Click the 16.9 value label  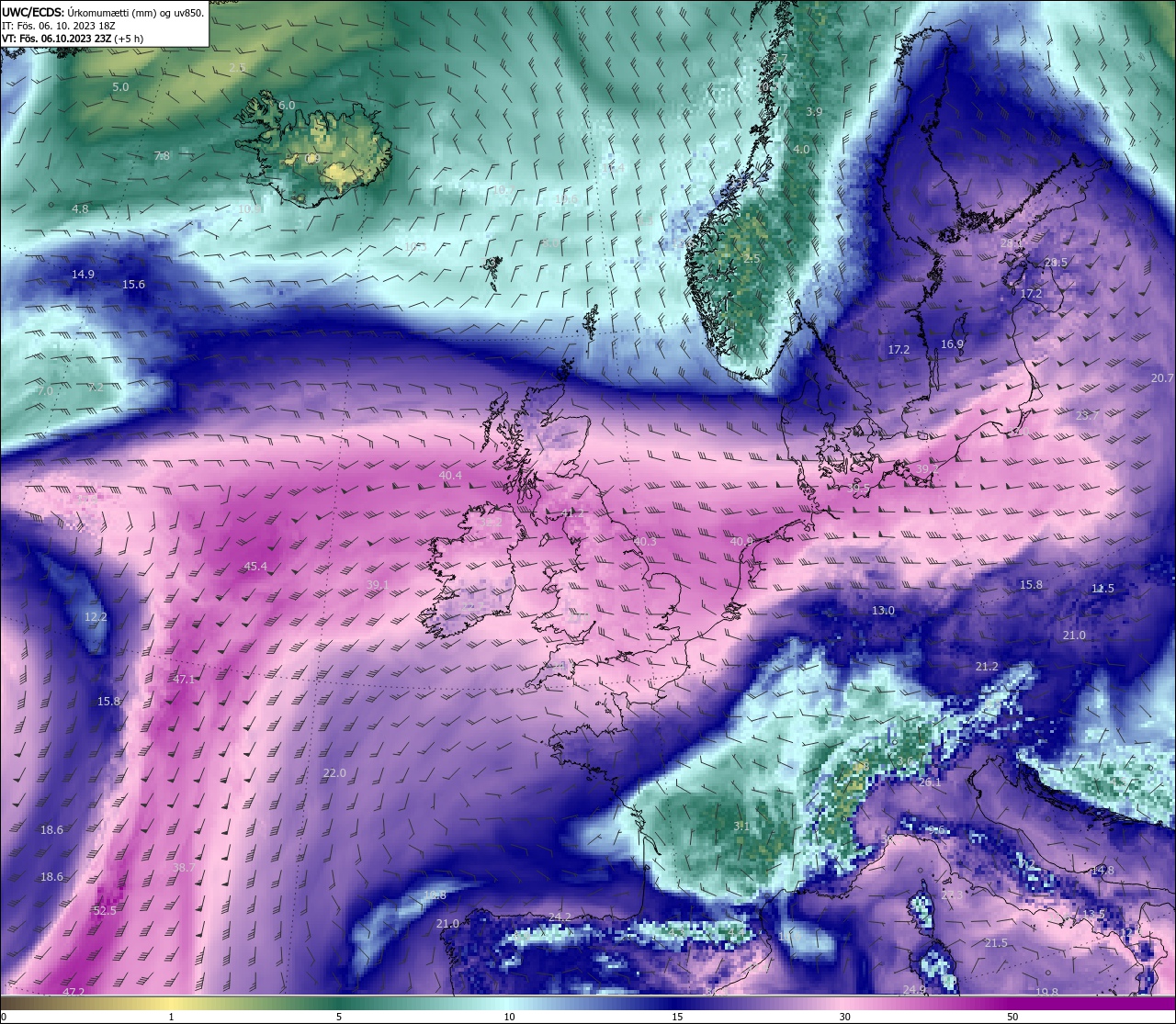(x=952, y=344)
